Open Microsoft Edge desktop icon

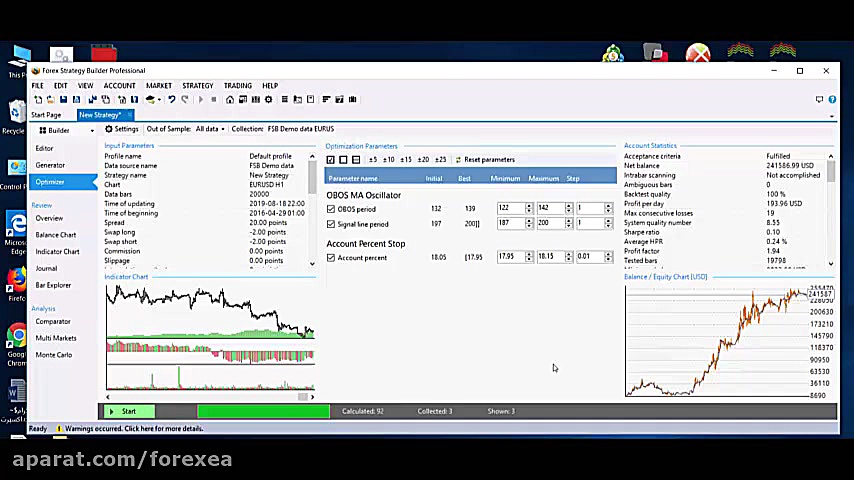click(15, 233)
